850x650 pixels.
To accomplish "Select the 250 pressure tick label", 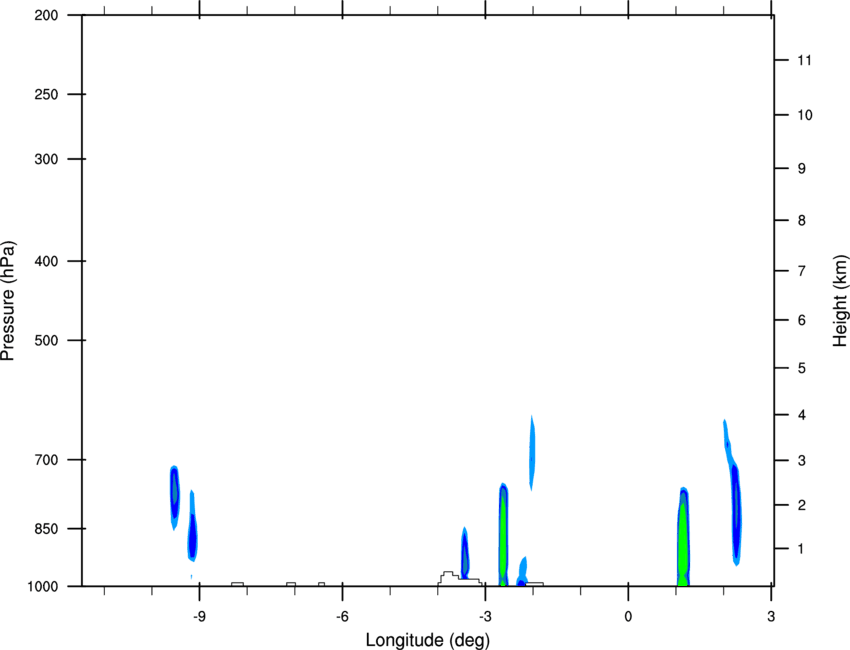I will pos(46,94).
